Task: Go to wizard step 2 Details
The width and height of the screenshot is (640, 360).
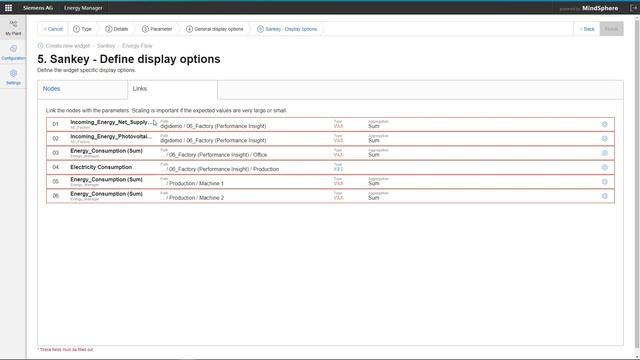Action: 117,29
